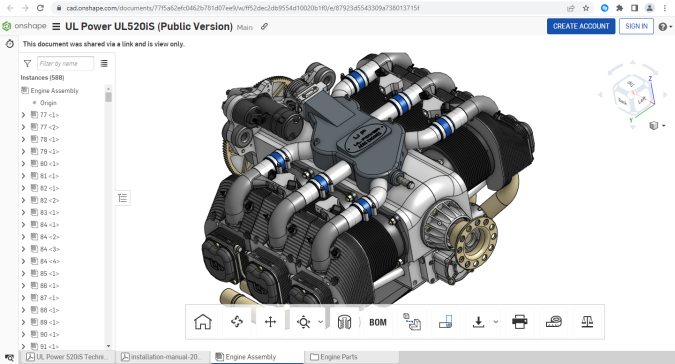Screen dimensions: 675x364
Task: Select the Rotate view tool
Action: pos(237,322)
